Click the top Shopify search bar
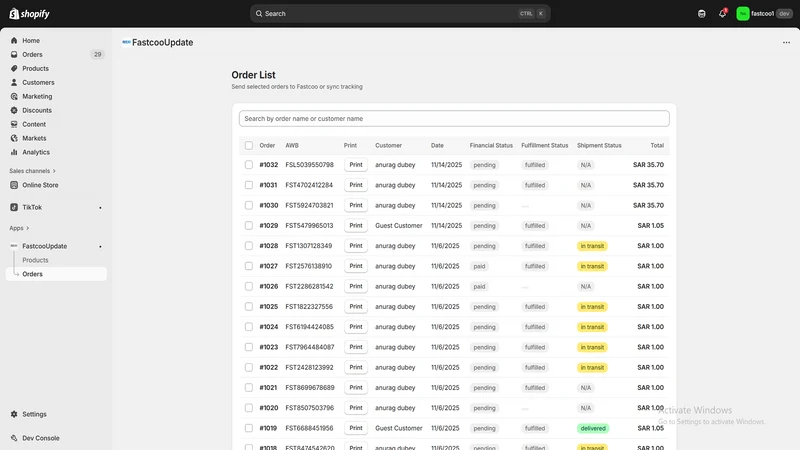800x450 pixels. (400, 14)
